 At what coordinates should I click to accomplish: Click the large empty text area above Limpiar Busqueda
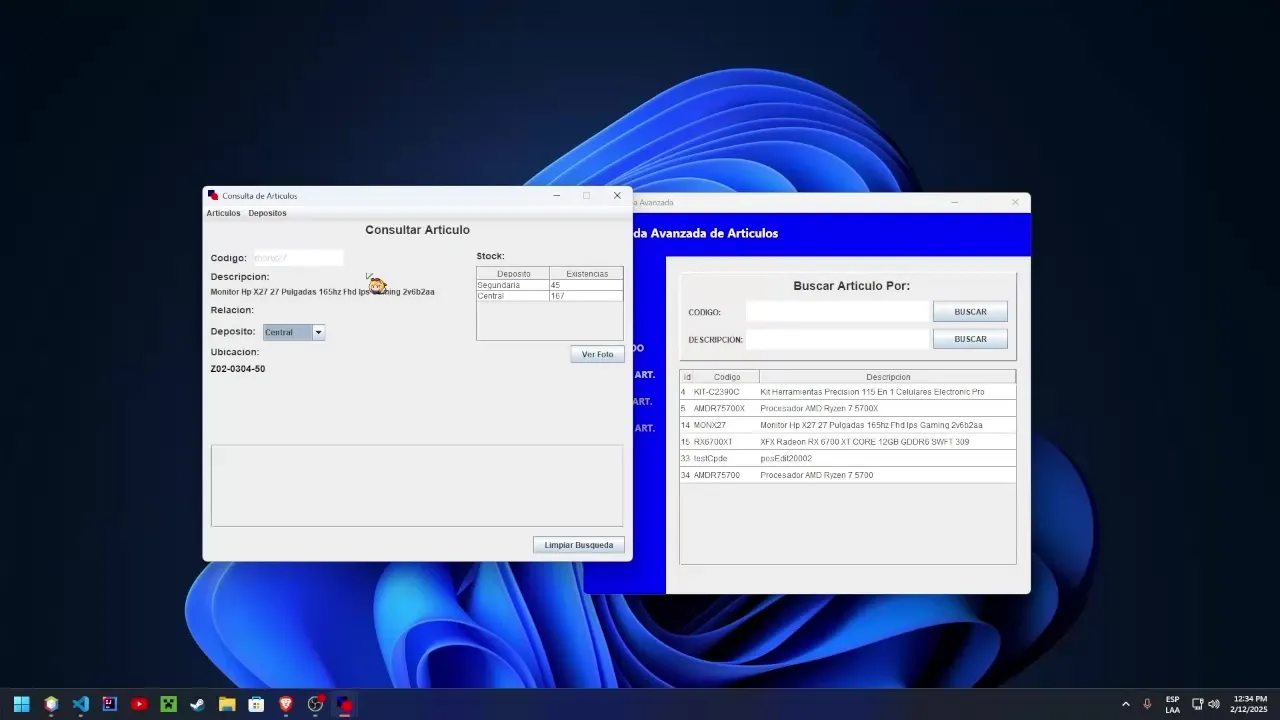pos(417,486)
